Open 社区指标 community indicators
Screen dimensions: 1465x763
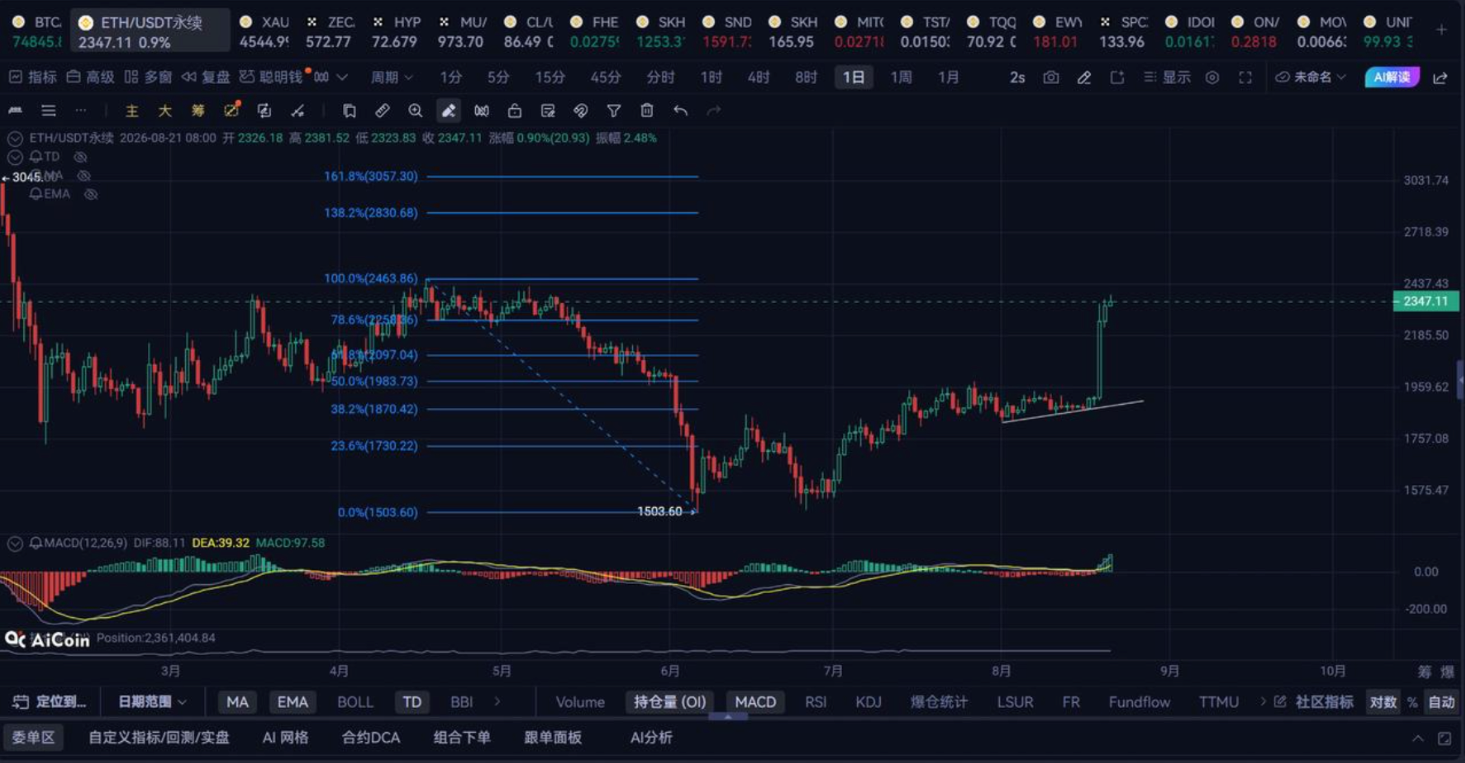pos(1315,702)
